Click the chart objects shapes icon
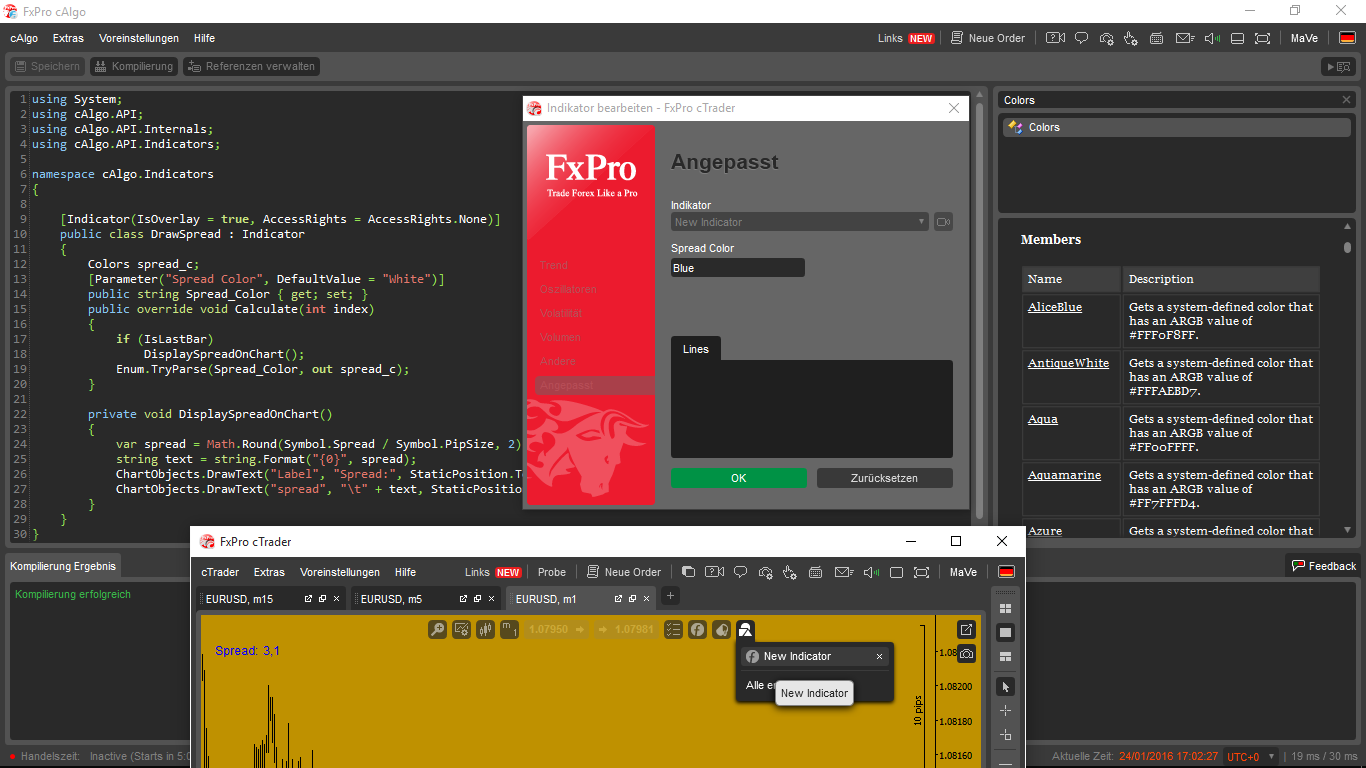Screen dimensions: 1366x768 [x=745, y=630]
